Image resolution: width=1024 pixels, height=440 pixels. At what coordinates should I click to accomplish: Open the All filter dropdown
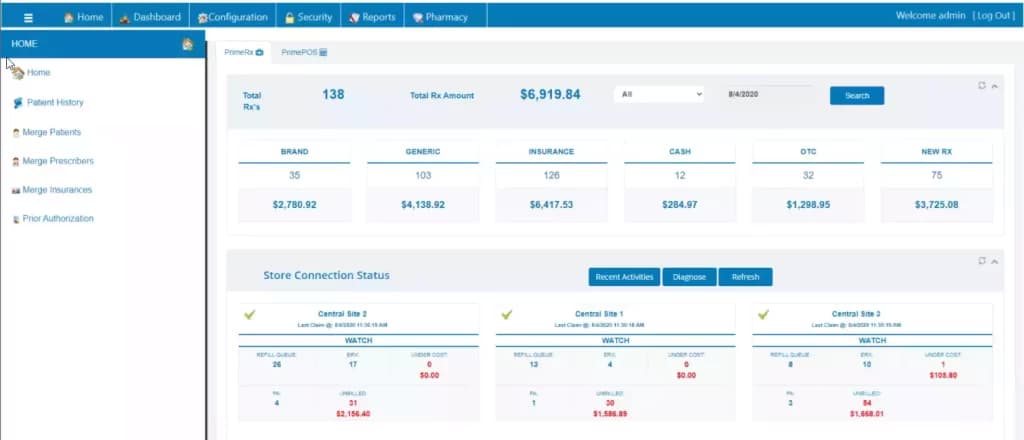point(660,94)
